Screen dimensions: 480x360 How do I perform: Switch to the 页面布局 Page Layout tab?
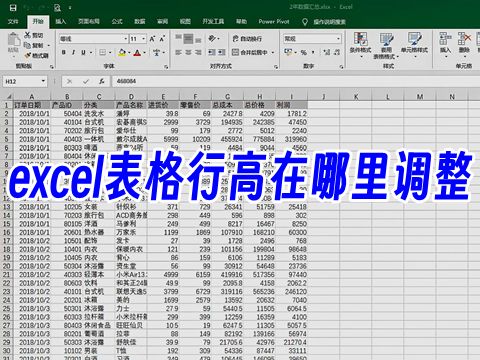(x=89, y=22)
